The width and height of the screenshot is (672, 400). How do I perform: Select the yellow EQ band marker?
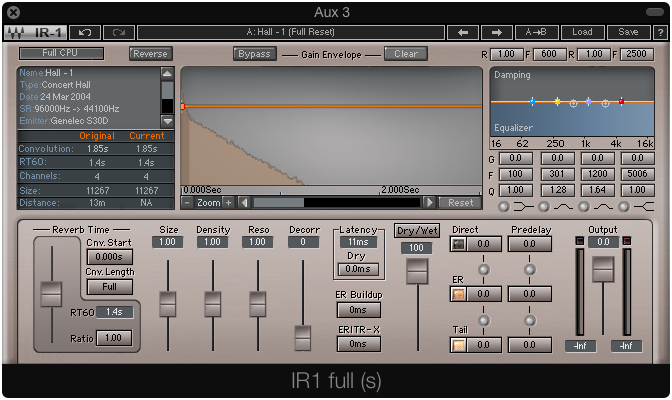(x=557, y=102)
